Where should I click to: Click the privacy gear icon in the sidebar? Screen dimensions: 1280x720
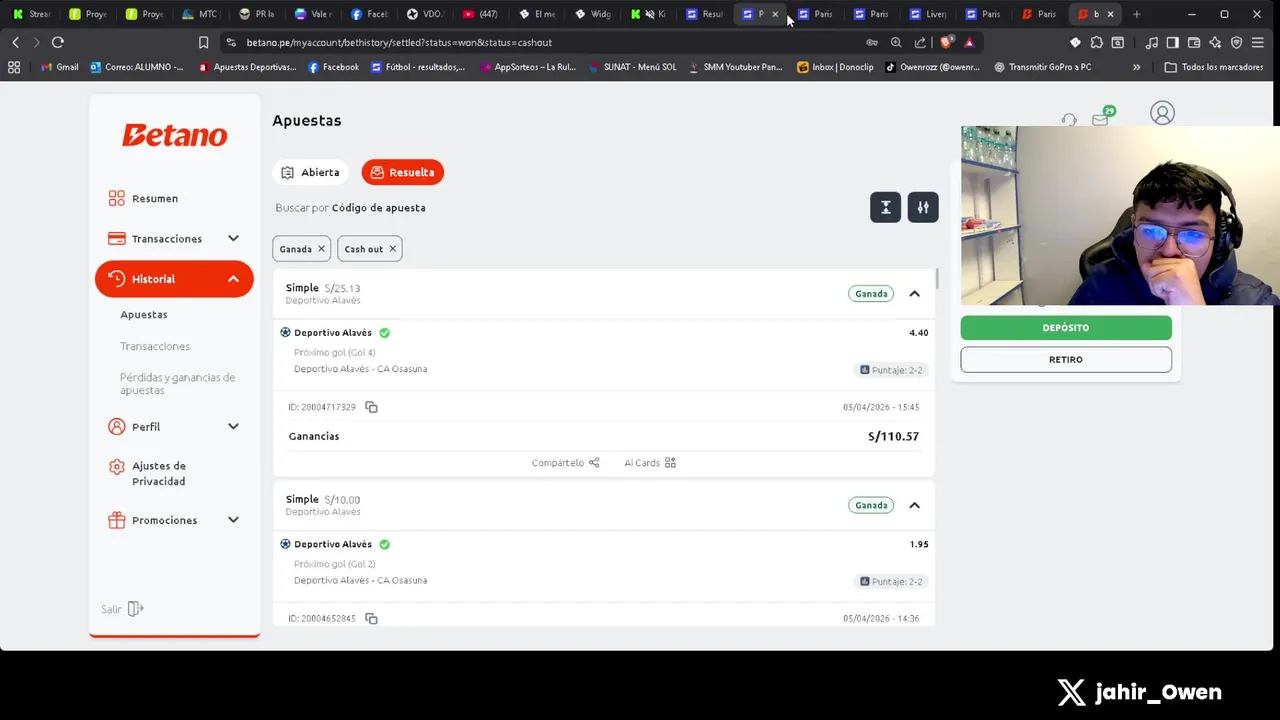point(117,467)
